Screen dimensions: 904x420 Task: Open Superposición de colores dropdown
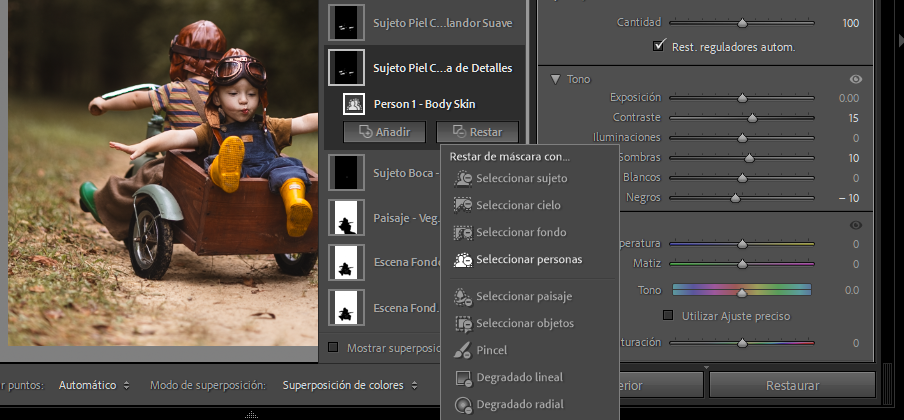pyautogui.click(x=349, y=385)
